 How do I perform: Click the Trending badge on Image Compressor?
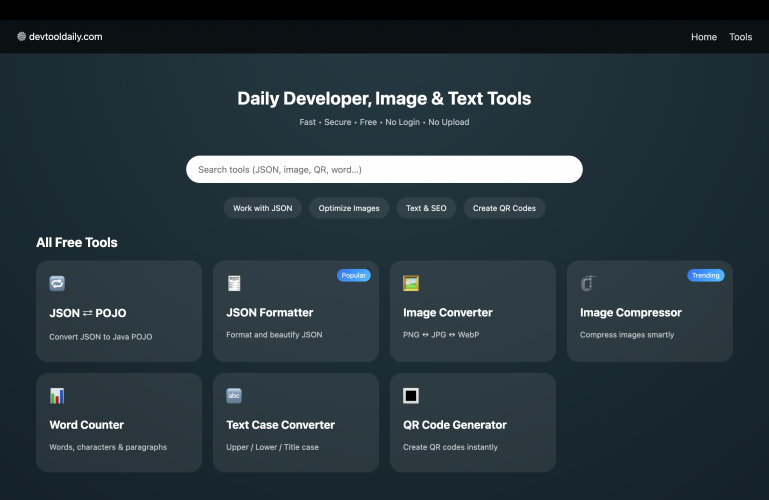click(706, 275)
